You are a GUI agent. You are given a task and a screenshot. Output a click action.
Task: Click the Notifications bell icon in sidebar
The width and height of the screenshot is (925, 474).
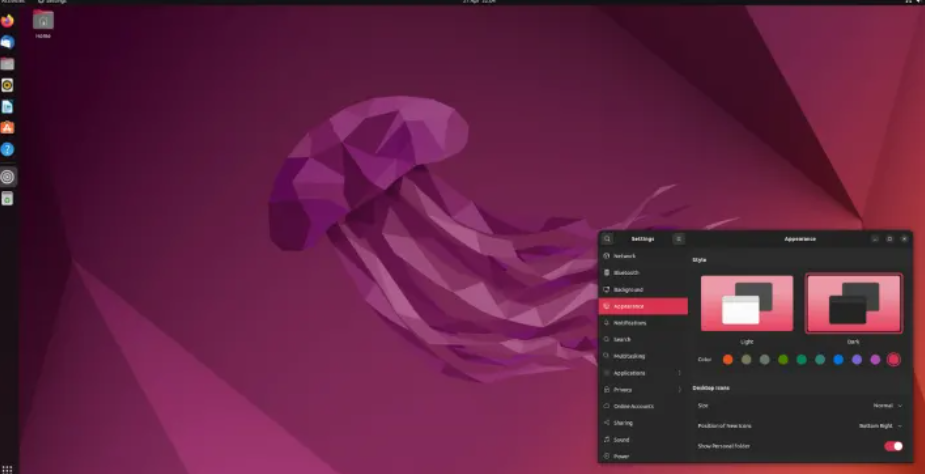coord(606,323)
